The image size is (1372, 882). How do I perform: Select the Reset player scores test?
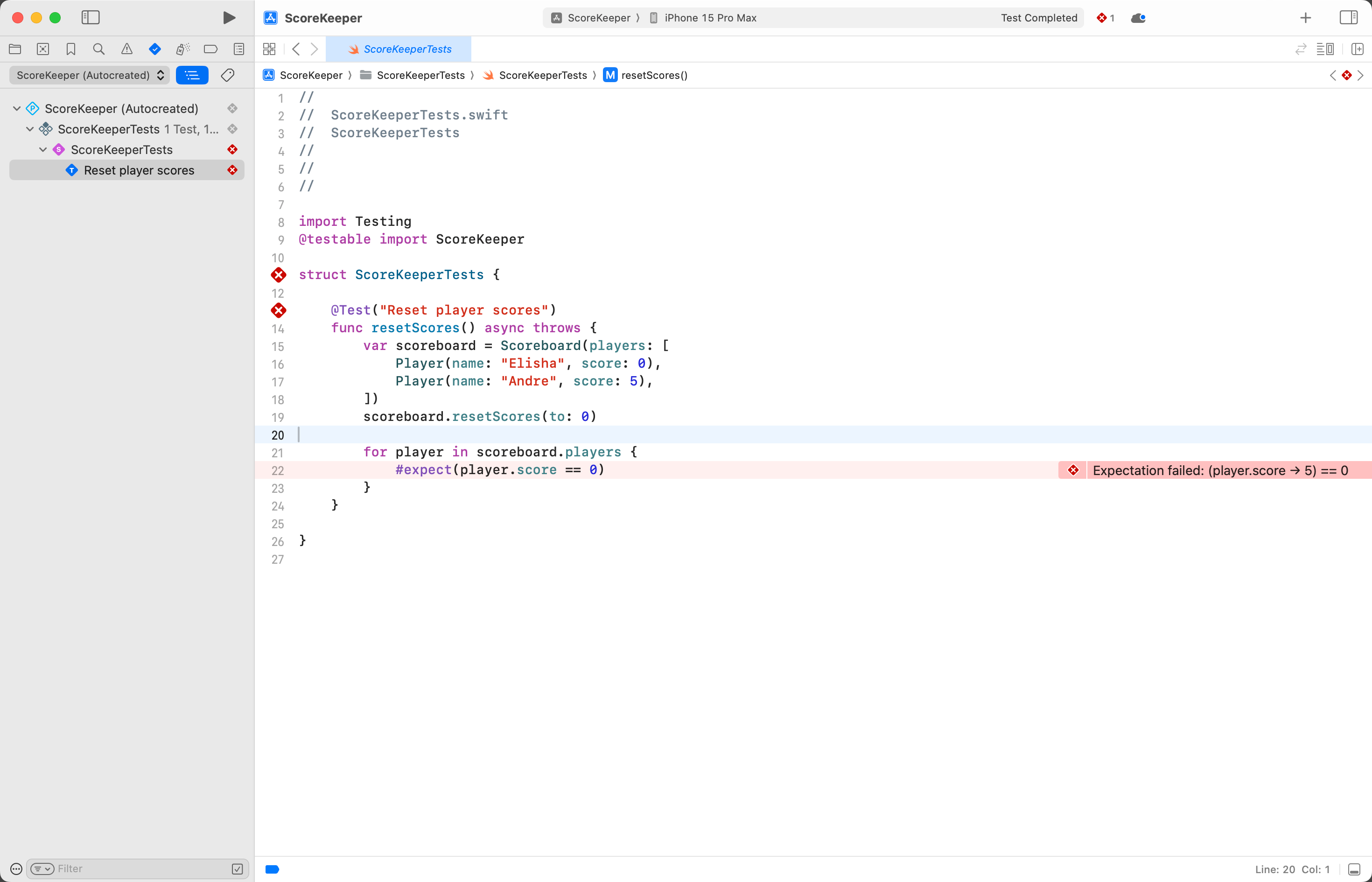point(139,170)
